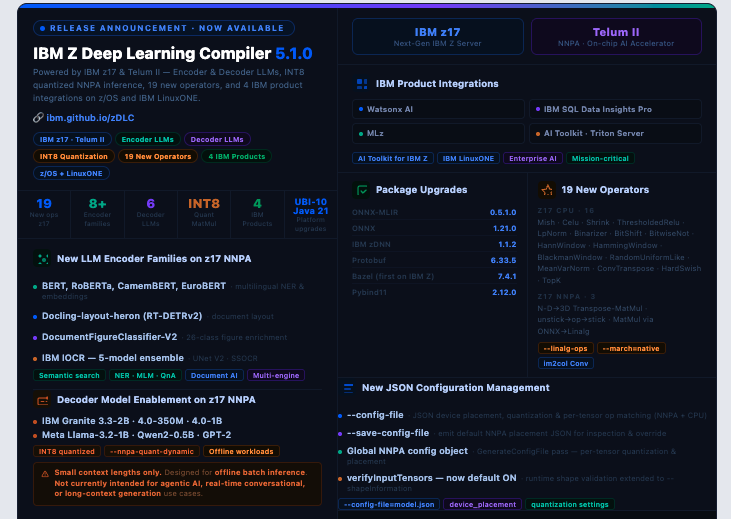731x519 pixels.
Task: Click the 'INT8 Quantization' tag
Action: 74,156
